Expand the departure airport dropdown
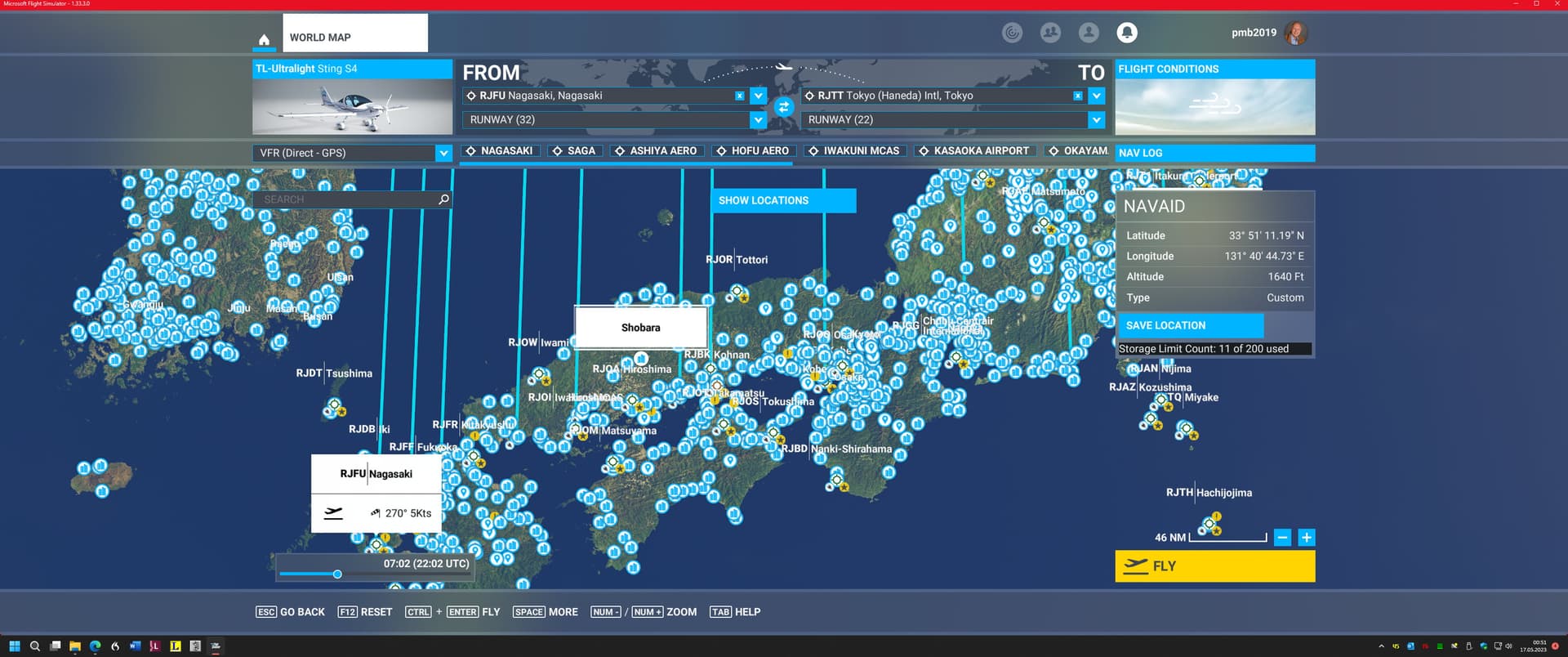 pos(758,96)
